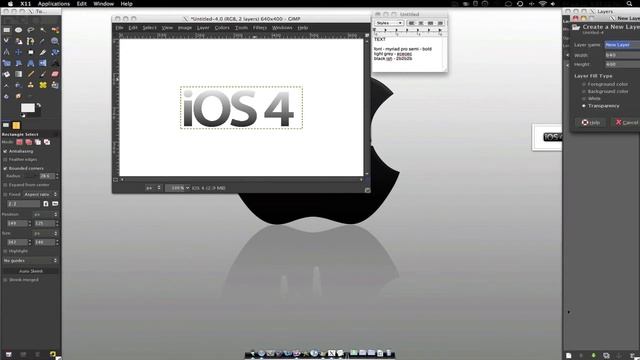Open the GIMP File menu
640x360 pixels.
[x=119, y=28]
